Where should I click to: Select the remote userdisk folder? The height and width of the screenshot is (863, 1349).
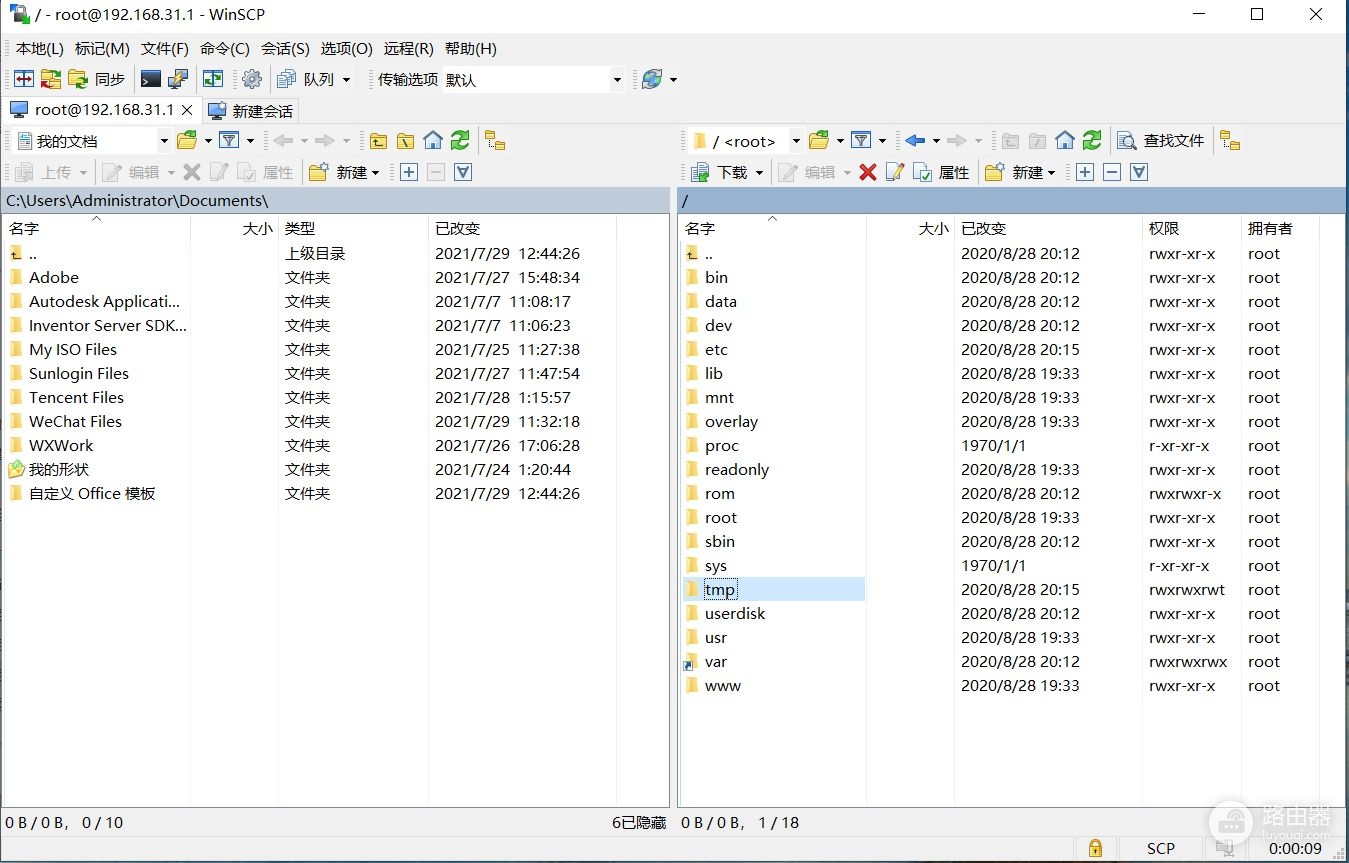point(735,613)
